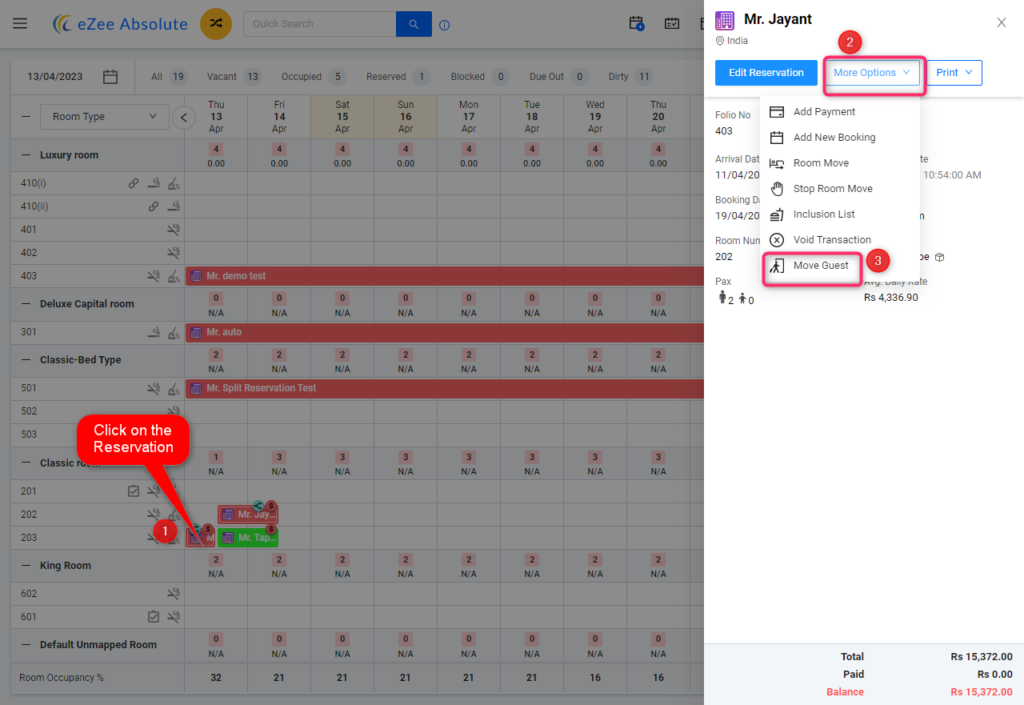
Task: Open the info icon beside search
Action: click(x=444, y=25)
